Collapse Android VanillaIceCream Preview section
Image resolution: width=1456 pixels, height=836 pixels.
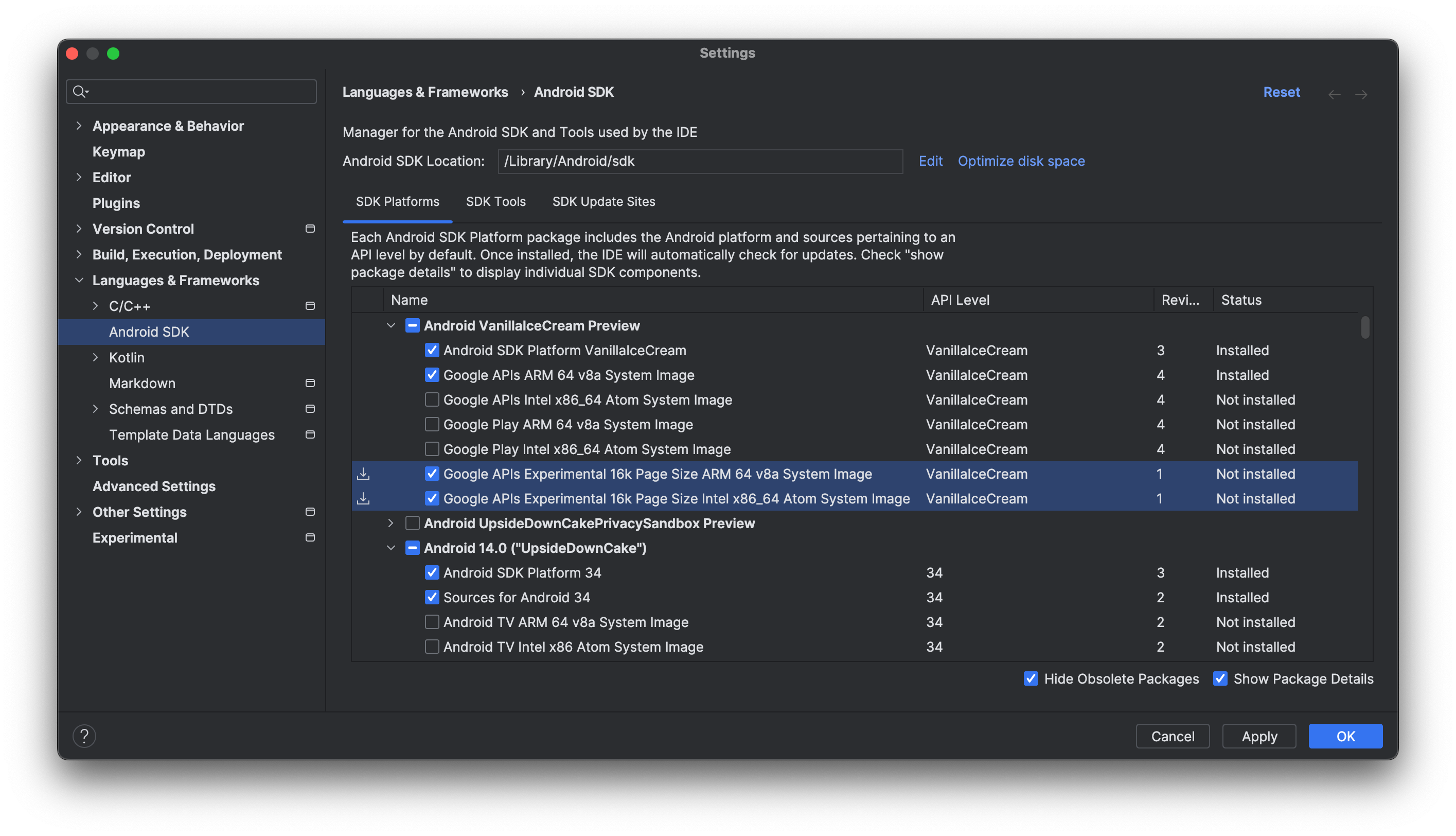pos(391,325)
